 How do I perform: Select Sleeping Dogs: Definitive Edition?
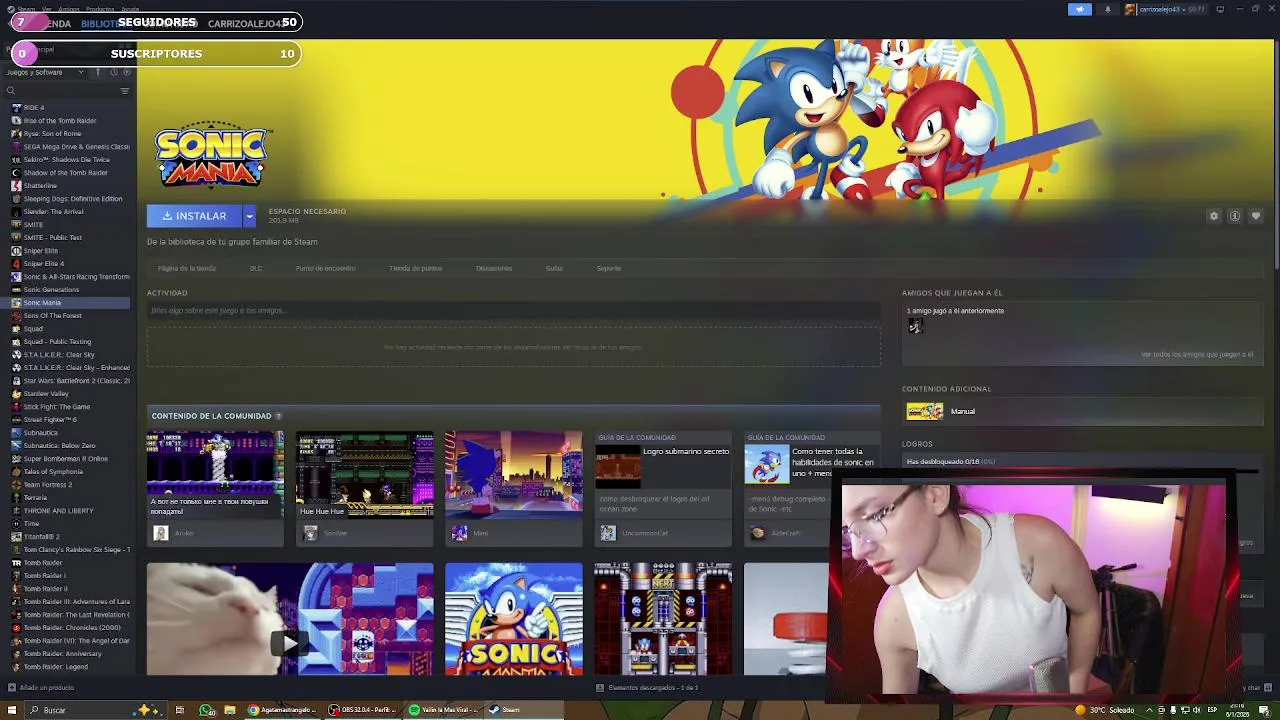[72, 198]
